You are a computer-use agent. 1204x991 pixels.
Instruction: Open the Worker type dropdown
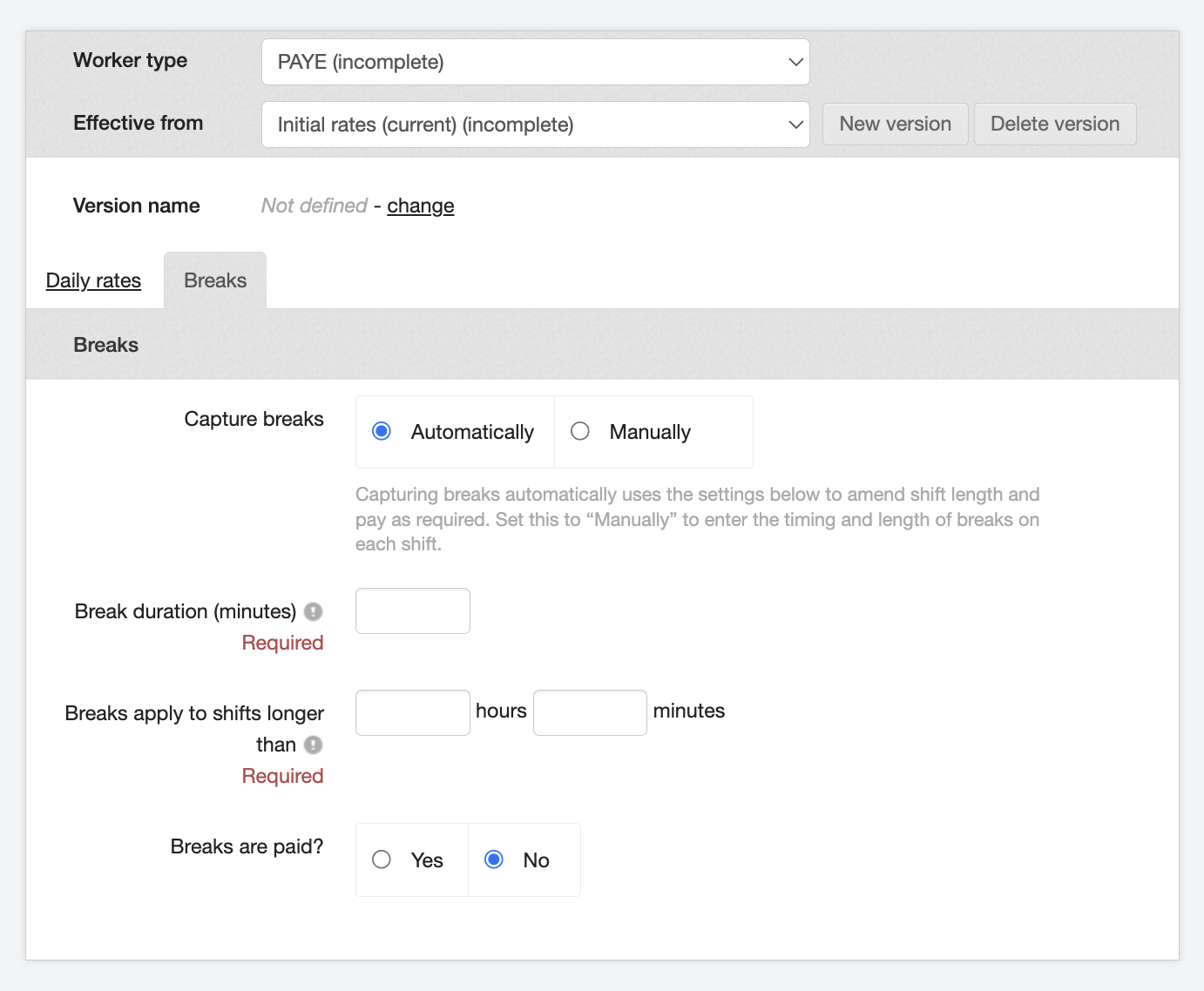click(535, 62)
